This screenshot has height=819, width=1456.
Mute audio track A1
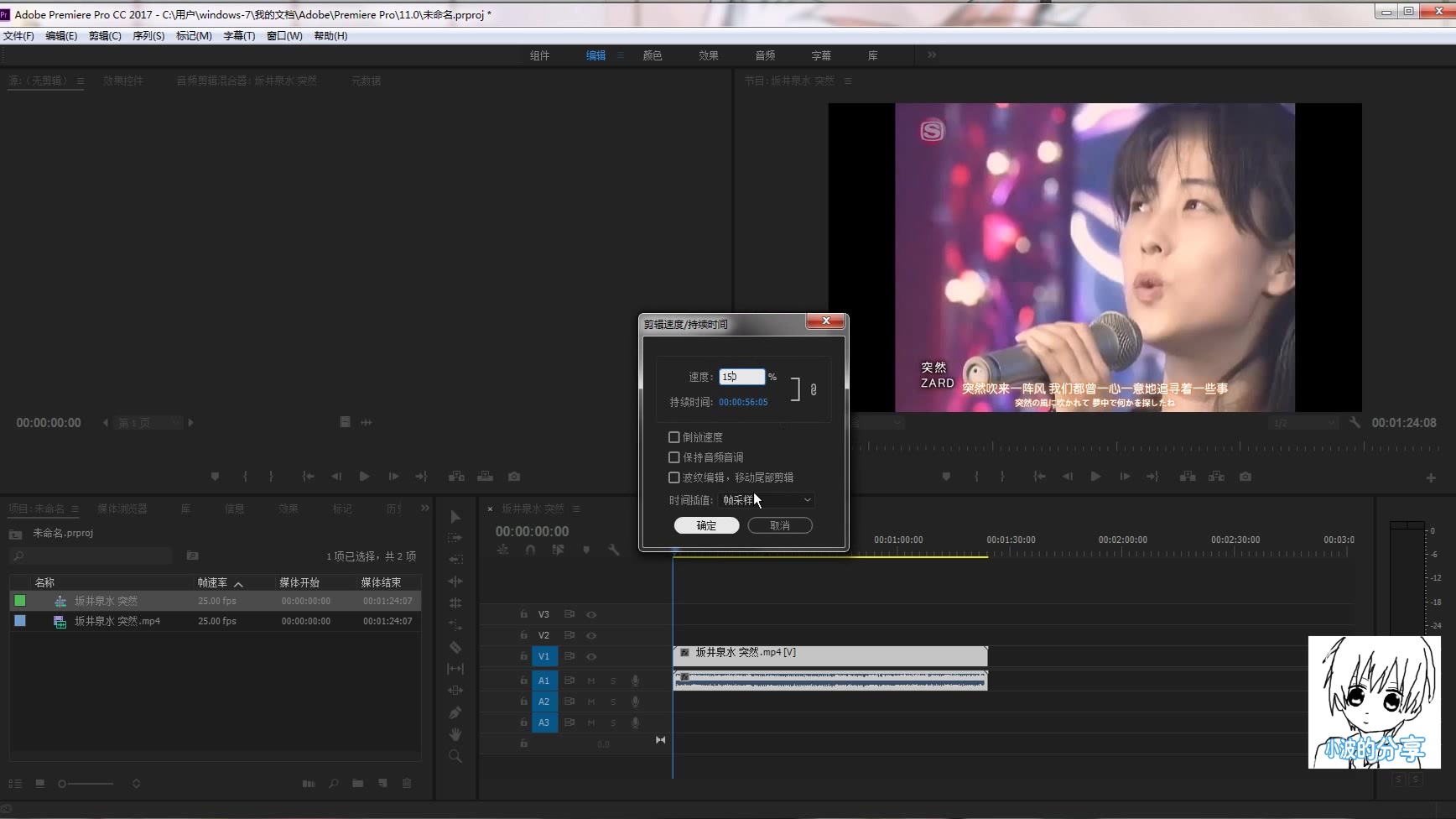tap(591, 681)
